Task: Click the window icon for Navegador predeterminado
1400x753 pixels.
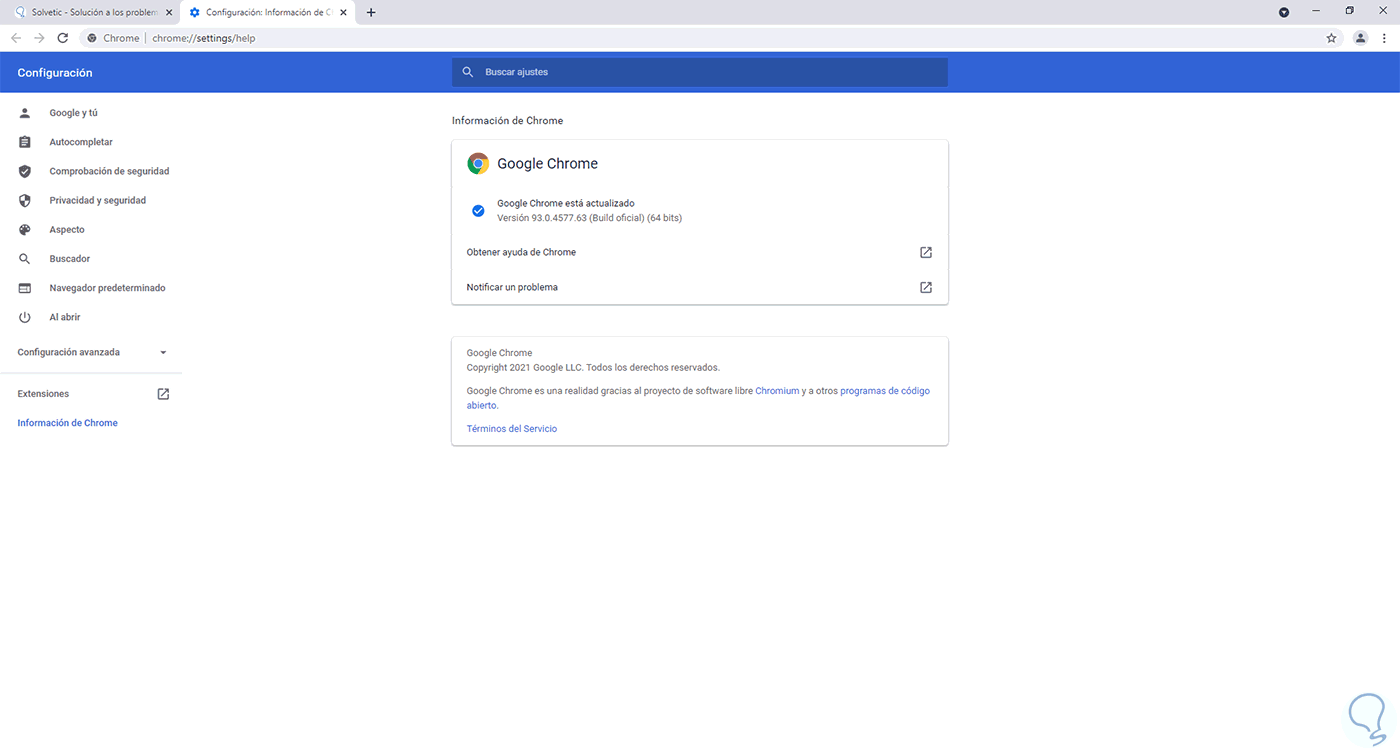Action: click(x=25, y=288)
